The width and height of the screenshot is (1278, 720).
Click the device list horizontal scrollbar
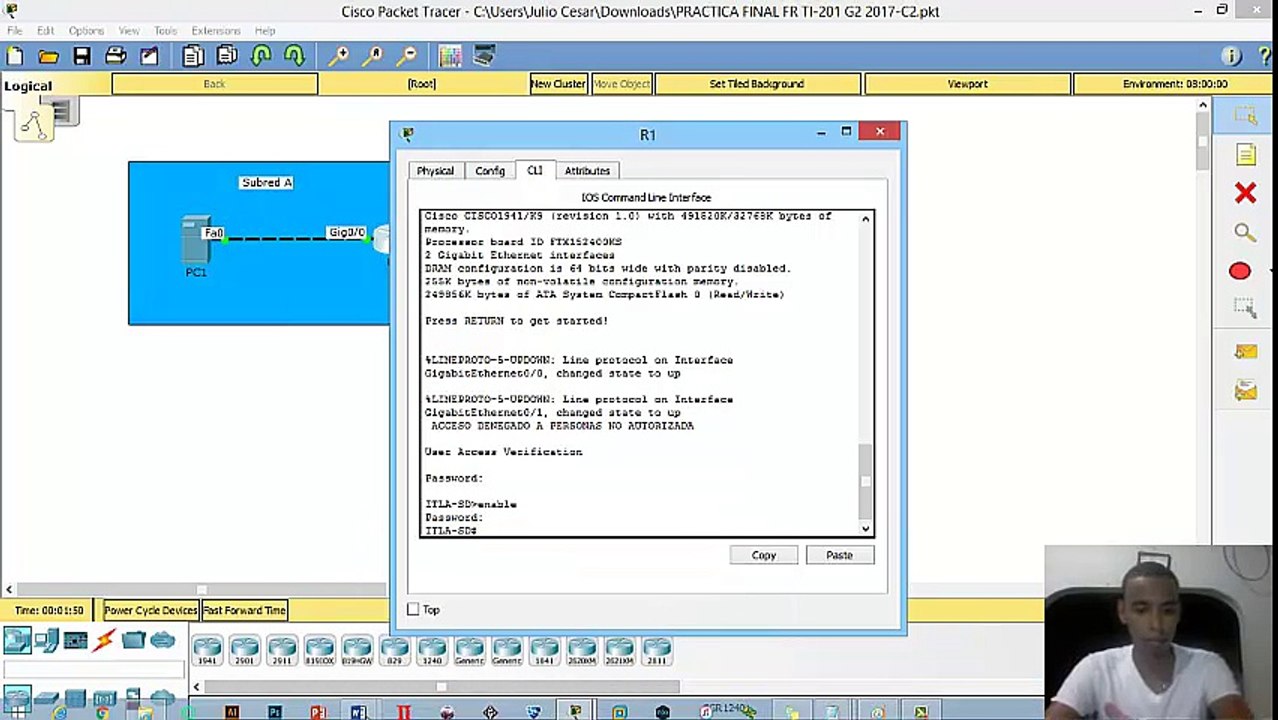pyautogui.click(x=440, y=686)
